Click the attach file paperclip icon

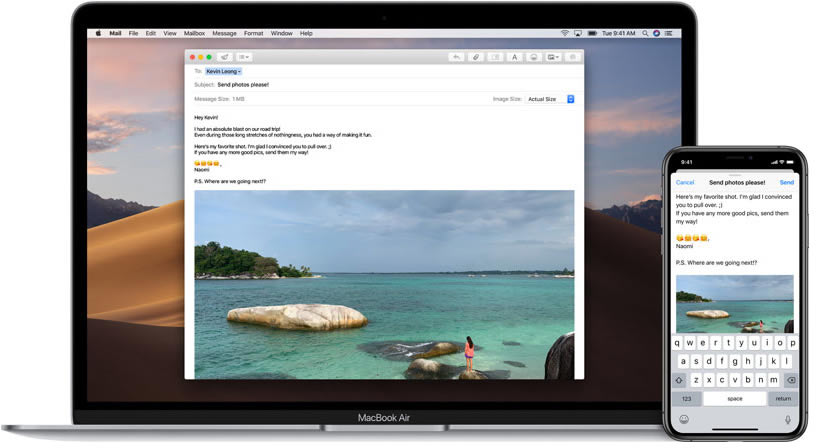click(x=476, y=57)
